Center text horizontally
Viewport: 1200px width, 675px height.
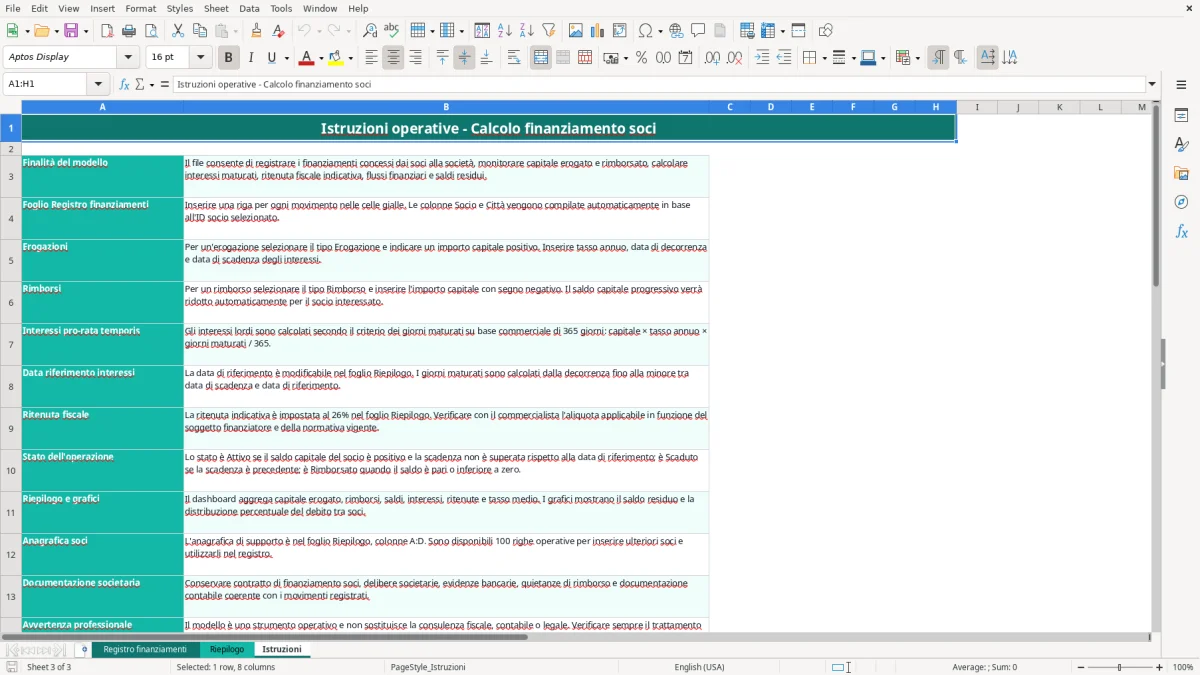393,58
